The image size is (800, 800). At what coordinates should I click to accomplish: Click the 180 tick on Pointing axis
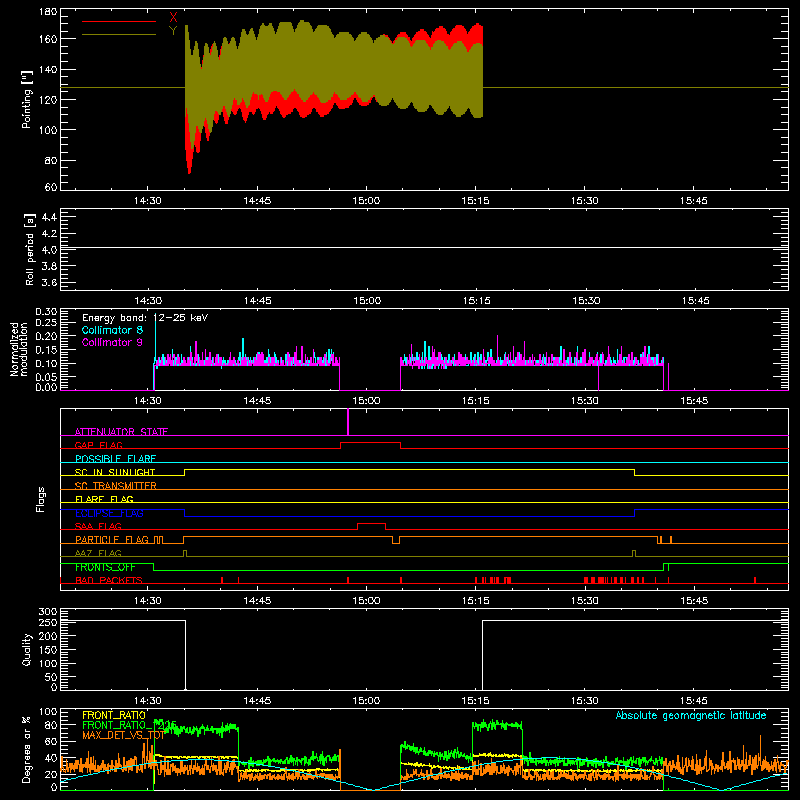point(48,12)
